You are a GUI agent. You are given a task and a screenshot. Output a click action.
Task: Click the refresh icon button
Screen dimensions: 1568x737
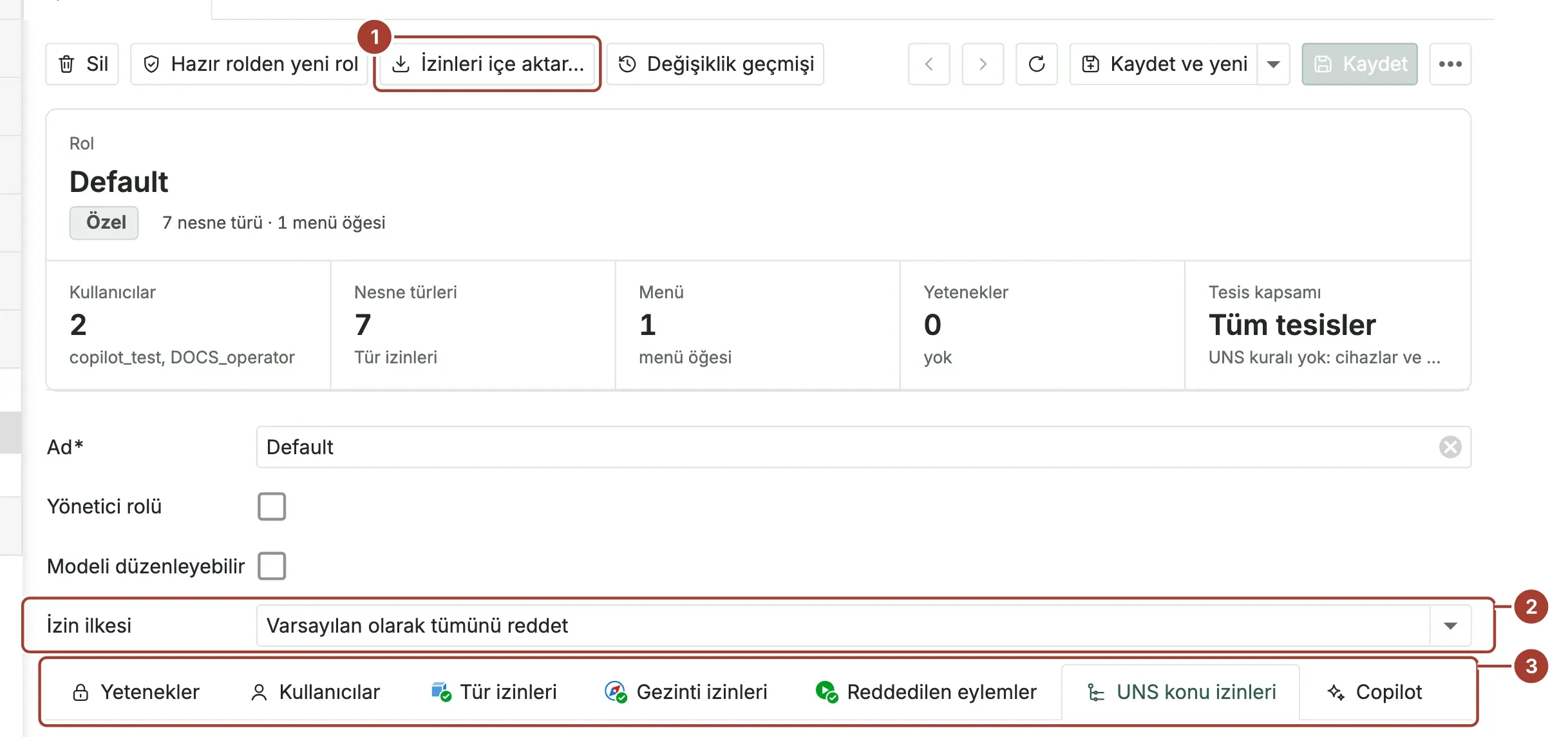coord(1037,64)
